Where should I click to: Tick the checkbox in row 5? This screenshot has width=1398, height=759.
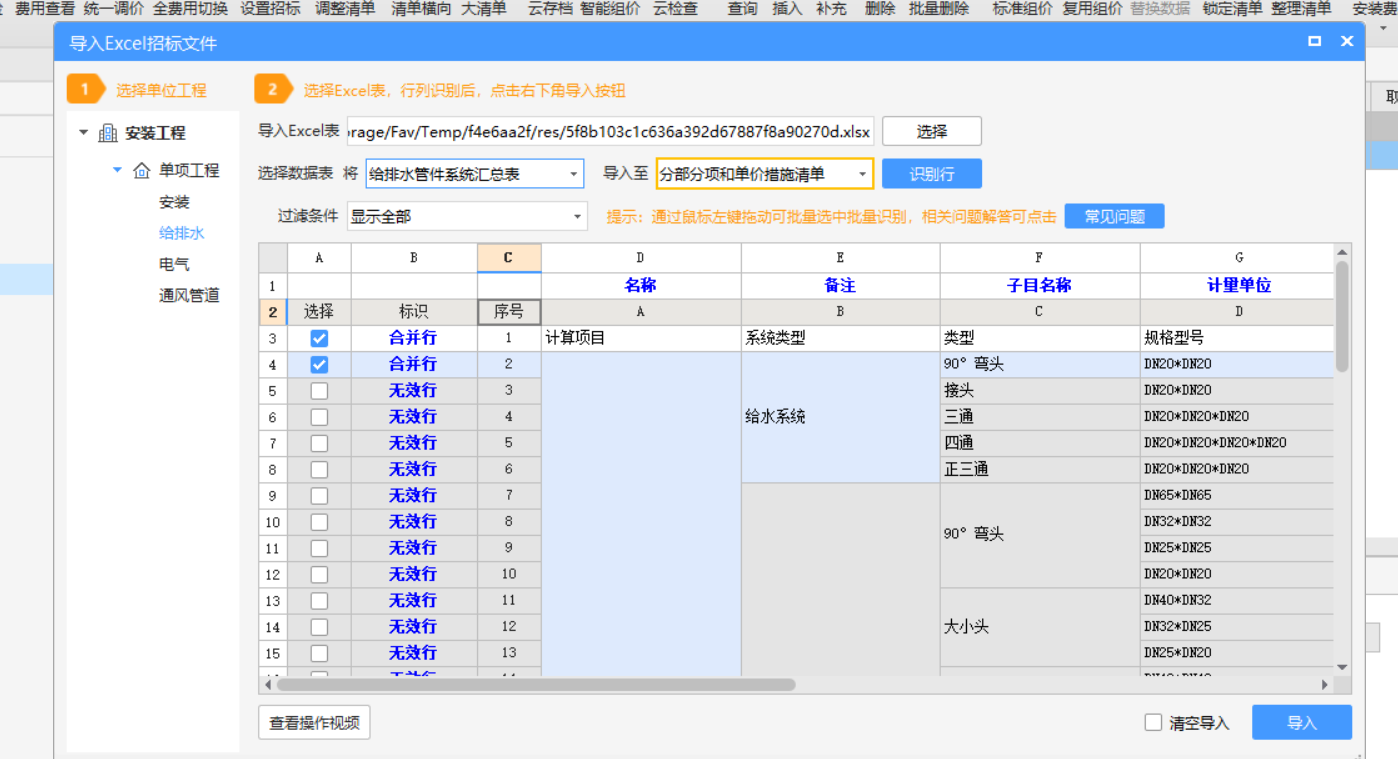tap(319, 391)
